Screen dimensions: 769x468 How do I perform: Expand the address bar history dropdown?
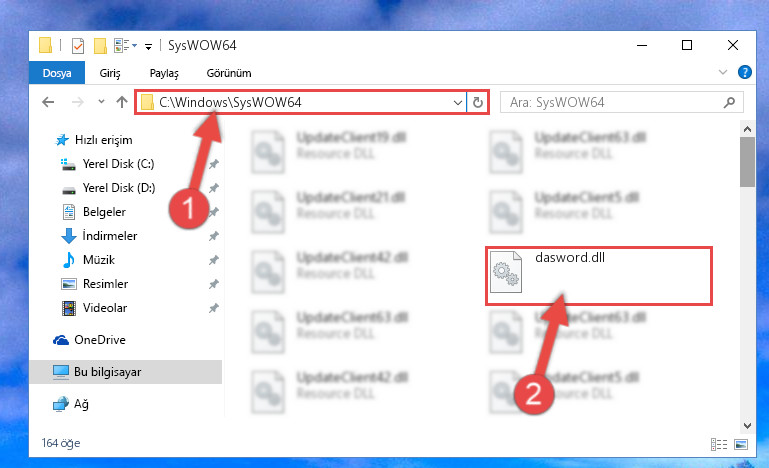click(458, 102)
